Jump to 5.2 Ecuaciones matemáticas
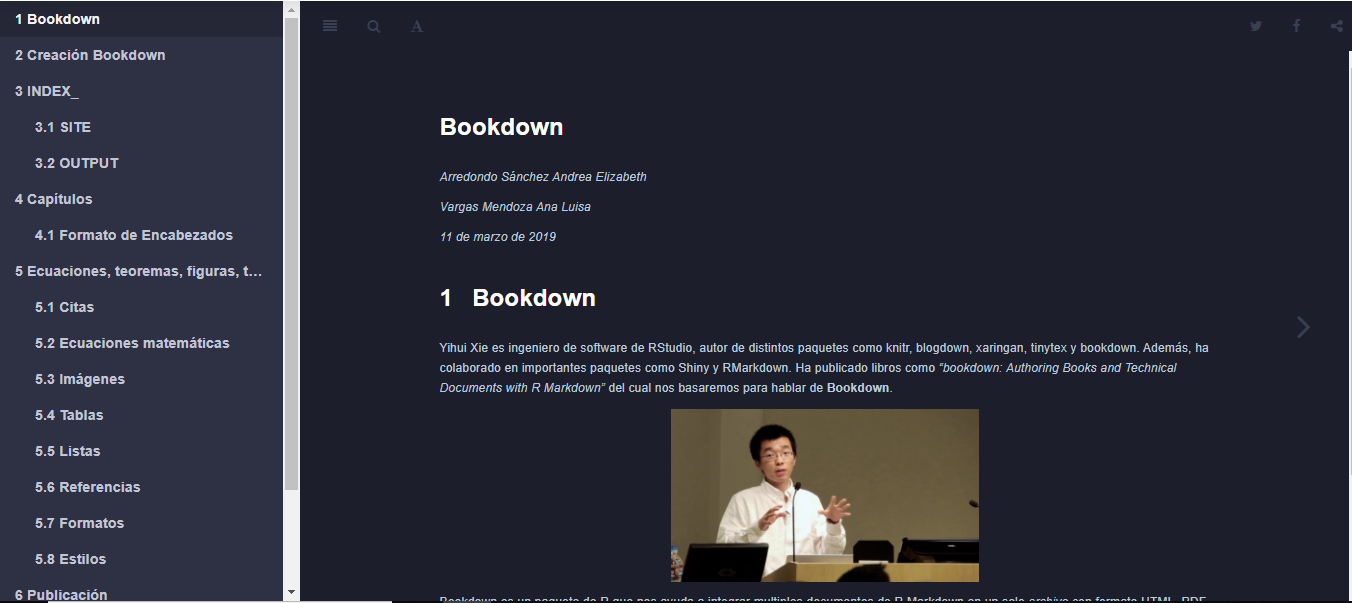The image size is (1352, 603). pos(132,343)
